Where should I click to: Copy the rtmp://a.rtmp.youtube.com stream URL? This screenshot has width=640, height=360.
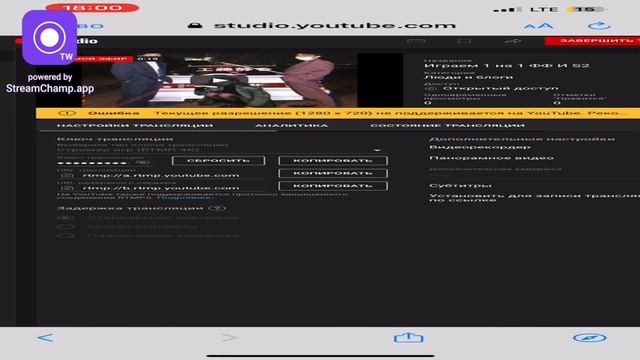pyautogui.click(x=333, y=173)
